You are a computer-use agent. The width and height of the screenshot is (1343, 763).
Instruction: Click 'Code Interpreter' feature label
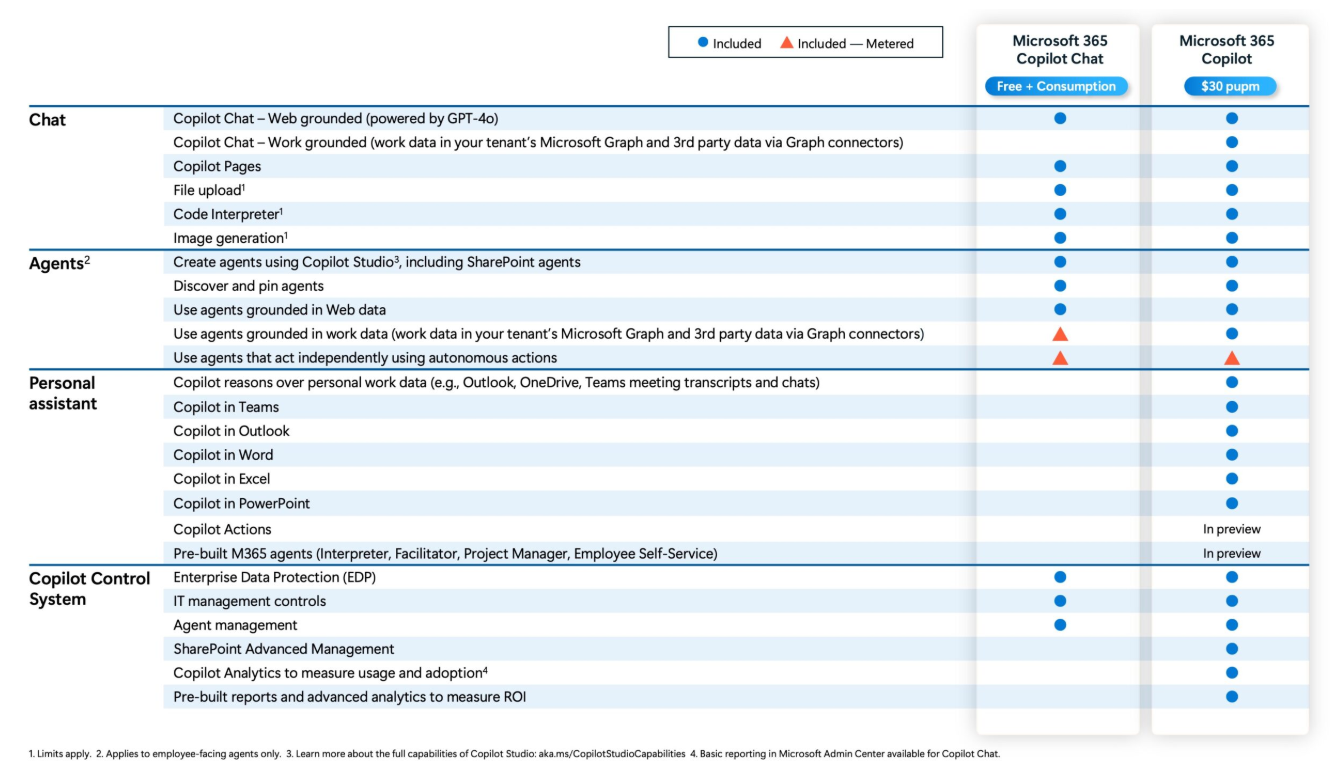point(228,214)
